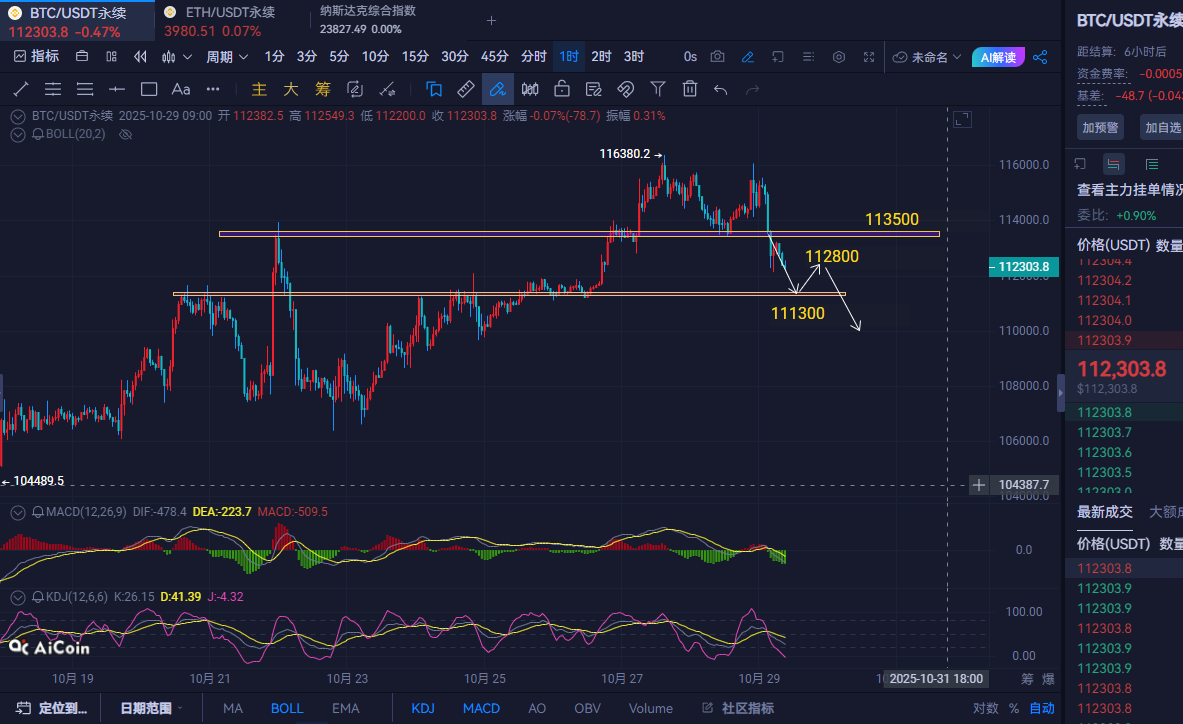The width and height of the screenshot is (1183, 724).
Task: Delete drawings with the trash icon
Action: click(x=689, y=89)
